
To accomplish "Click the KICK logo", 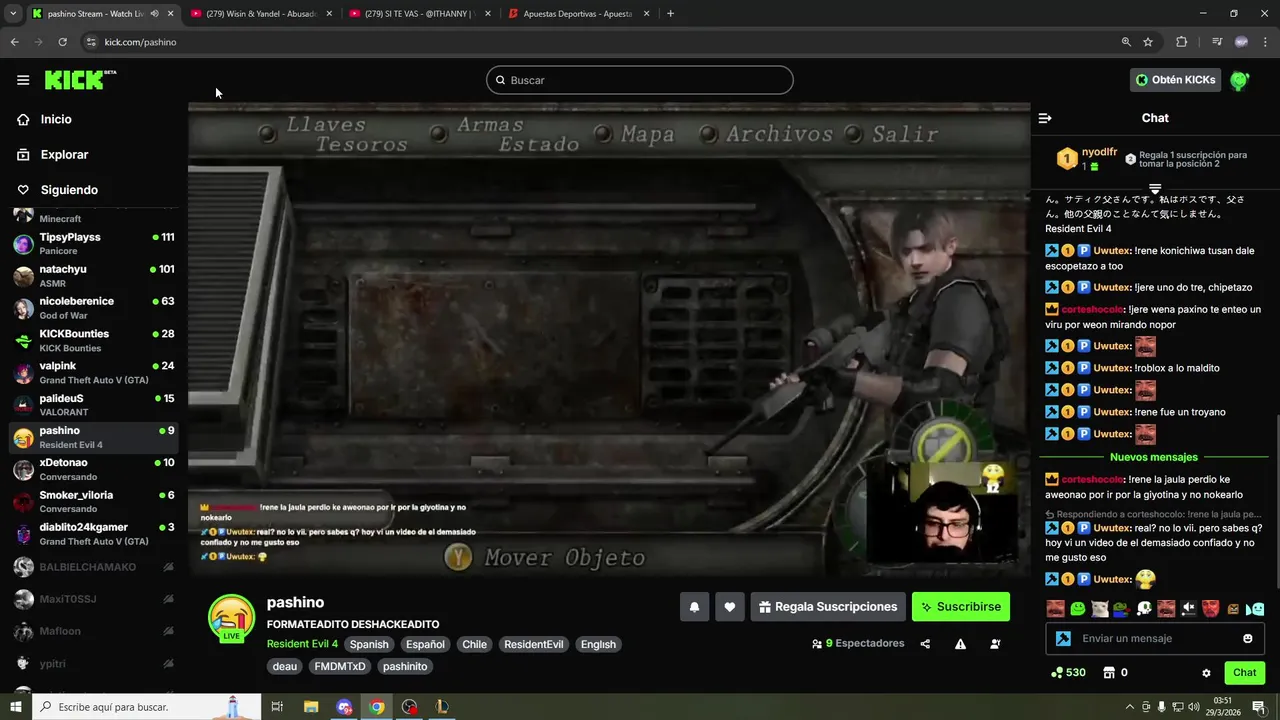I will coord(80,80).
